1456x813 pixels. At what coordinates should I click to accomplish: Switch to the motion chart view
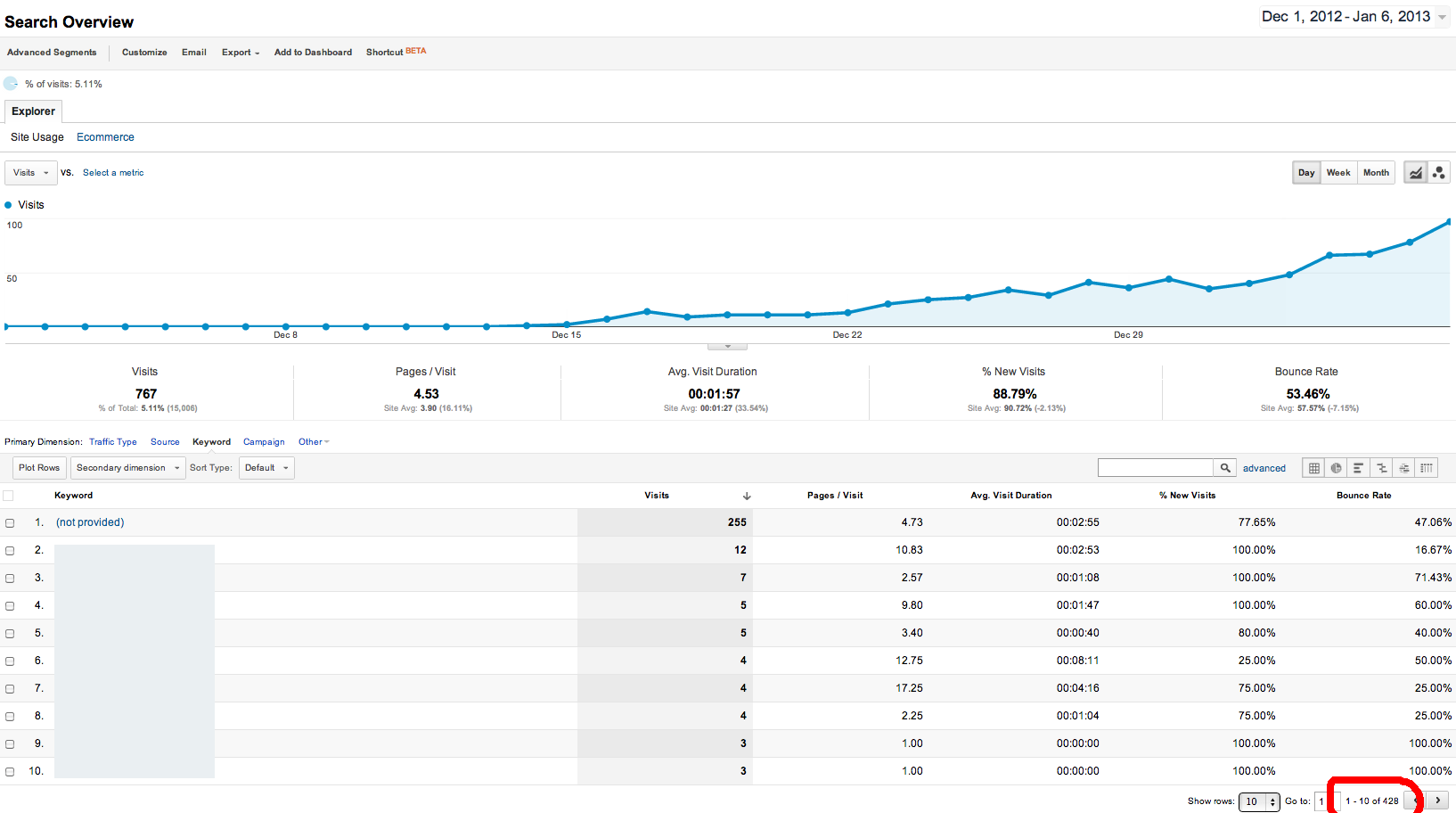(x=1438, y=173)
